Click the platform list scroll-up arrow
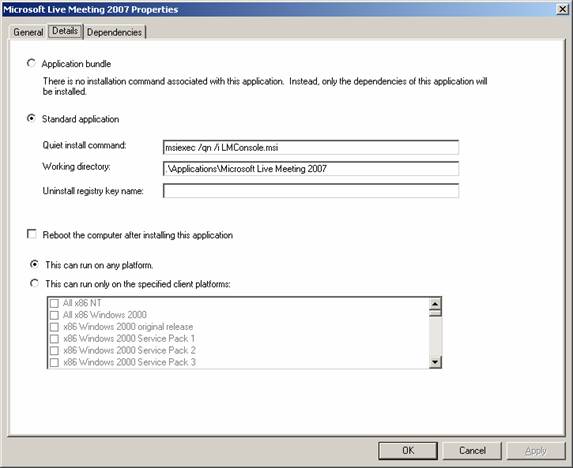 coord(435,304)
